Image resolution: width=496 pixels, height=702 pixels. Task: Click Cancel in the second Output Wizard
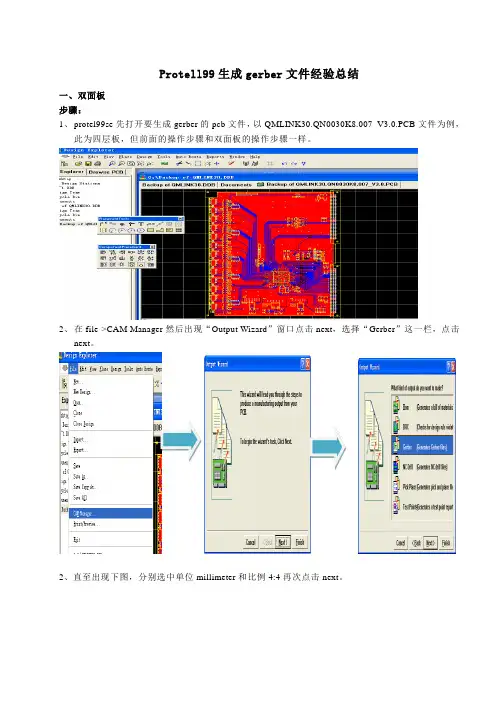(401, 543)
